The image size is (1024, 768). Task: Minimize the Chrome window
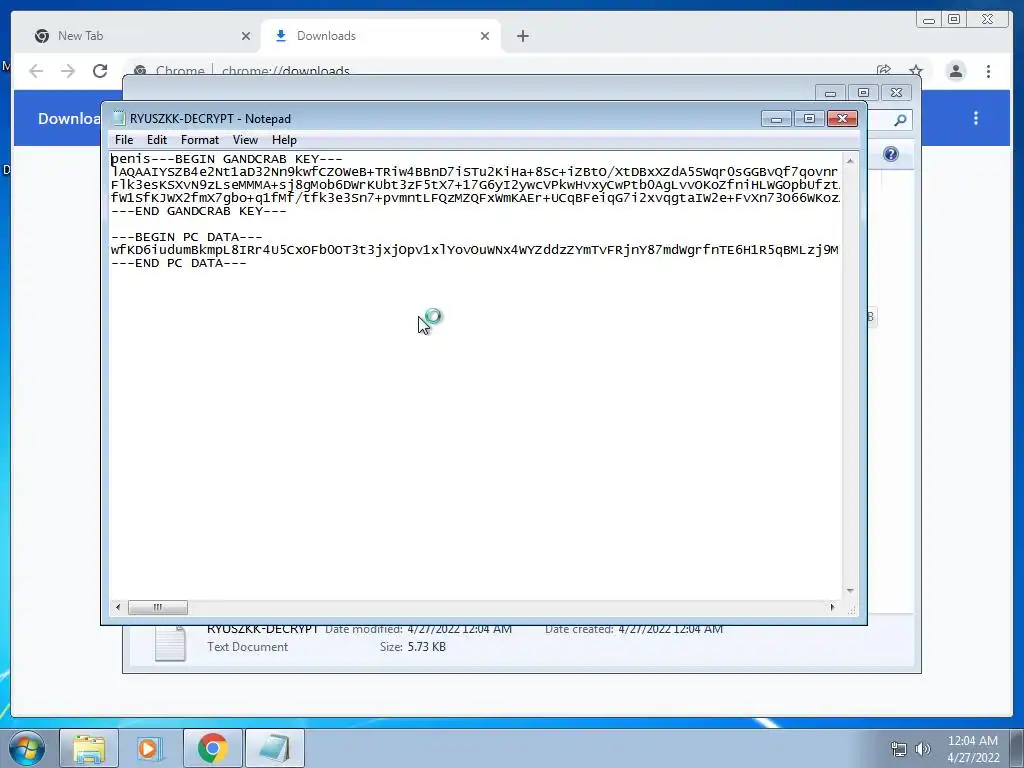[929, 20]
